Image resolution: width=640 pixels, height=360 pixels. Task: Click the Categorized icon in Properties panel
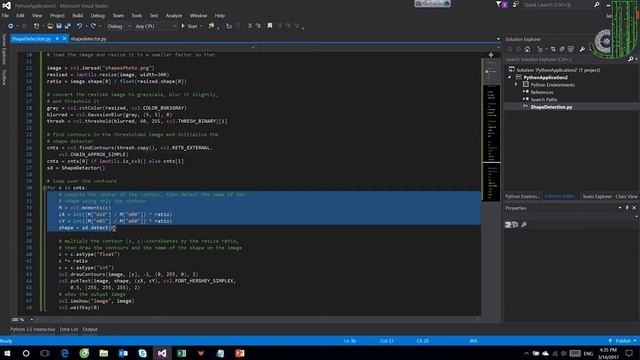pyautogui.click(x=508, y=224)
